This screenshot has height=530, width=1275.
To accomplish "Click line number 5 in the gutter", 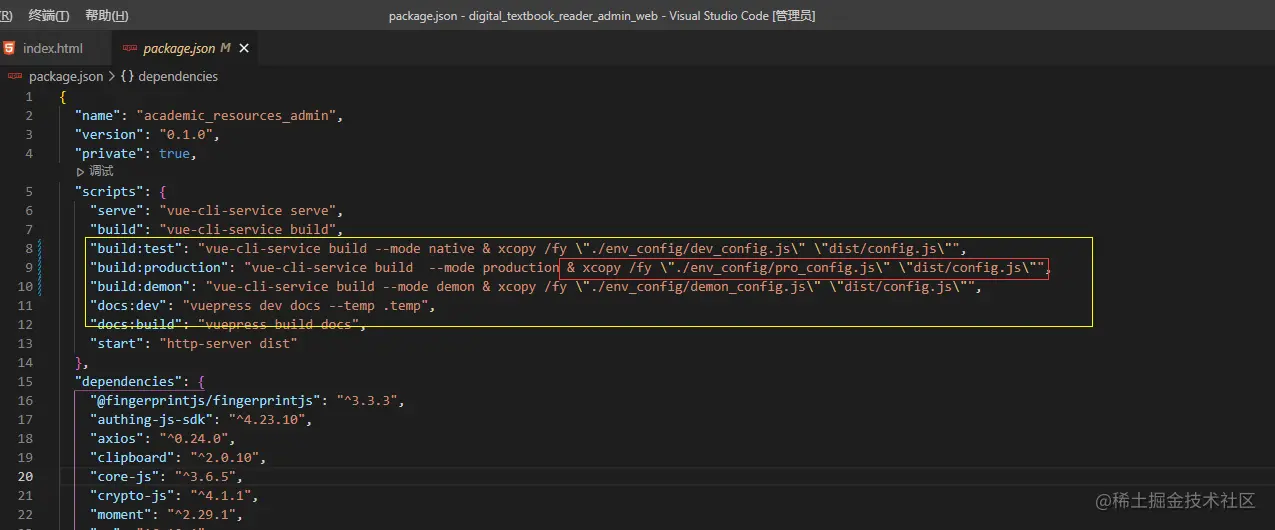I will (x=29, y=191).
